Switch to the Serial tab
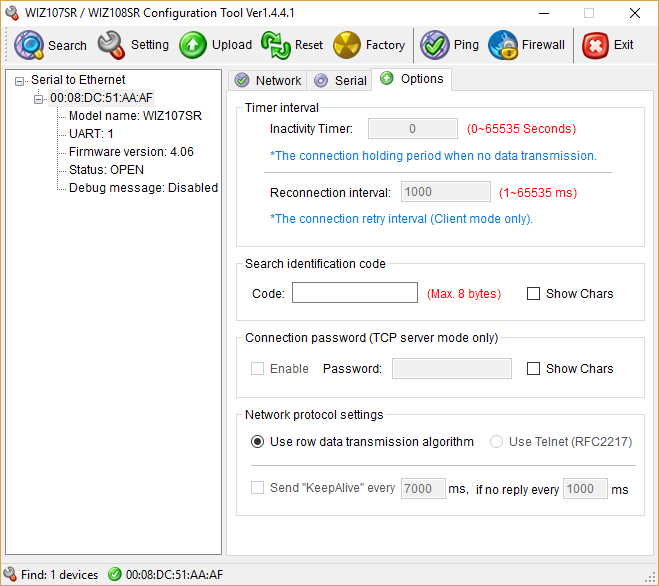This screenshot has width=659, height=586. tap(339, 80)
